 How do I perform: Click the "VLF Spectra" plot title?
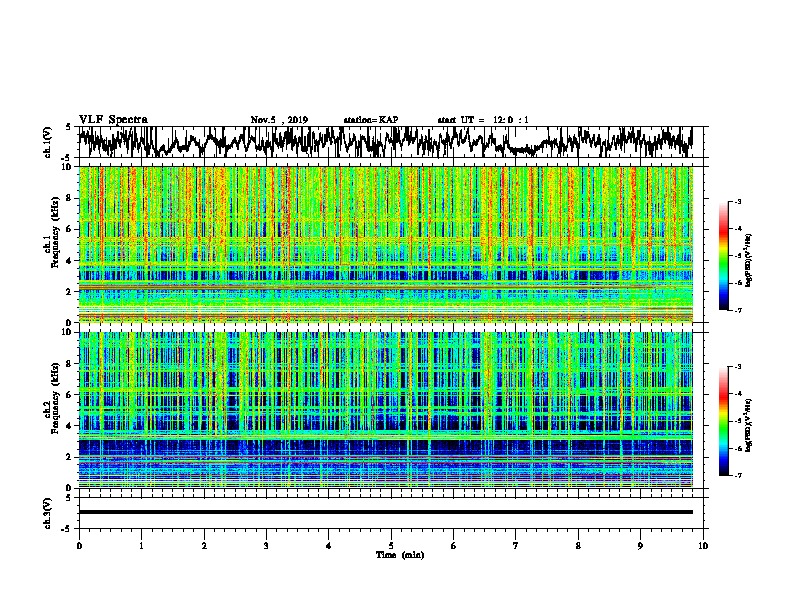(x=113, y=120)
